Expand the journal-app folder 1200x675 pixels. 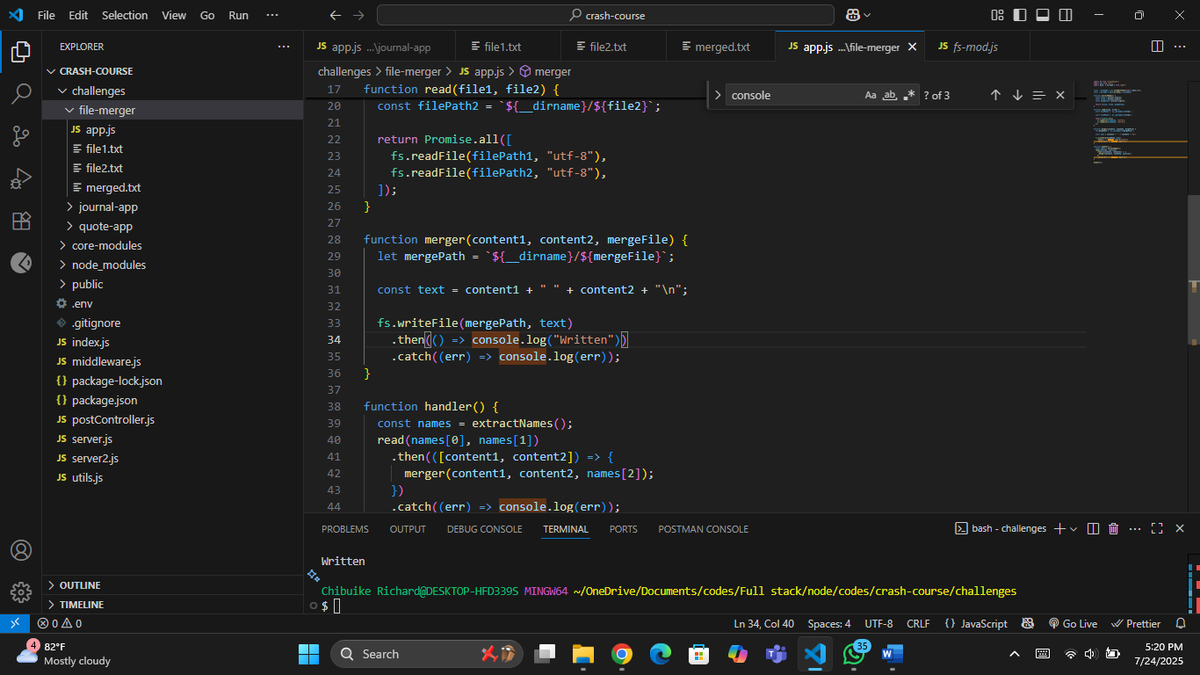[x=70, y=207]
